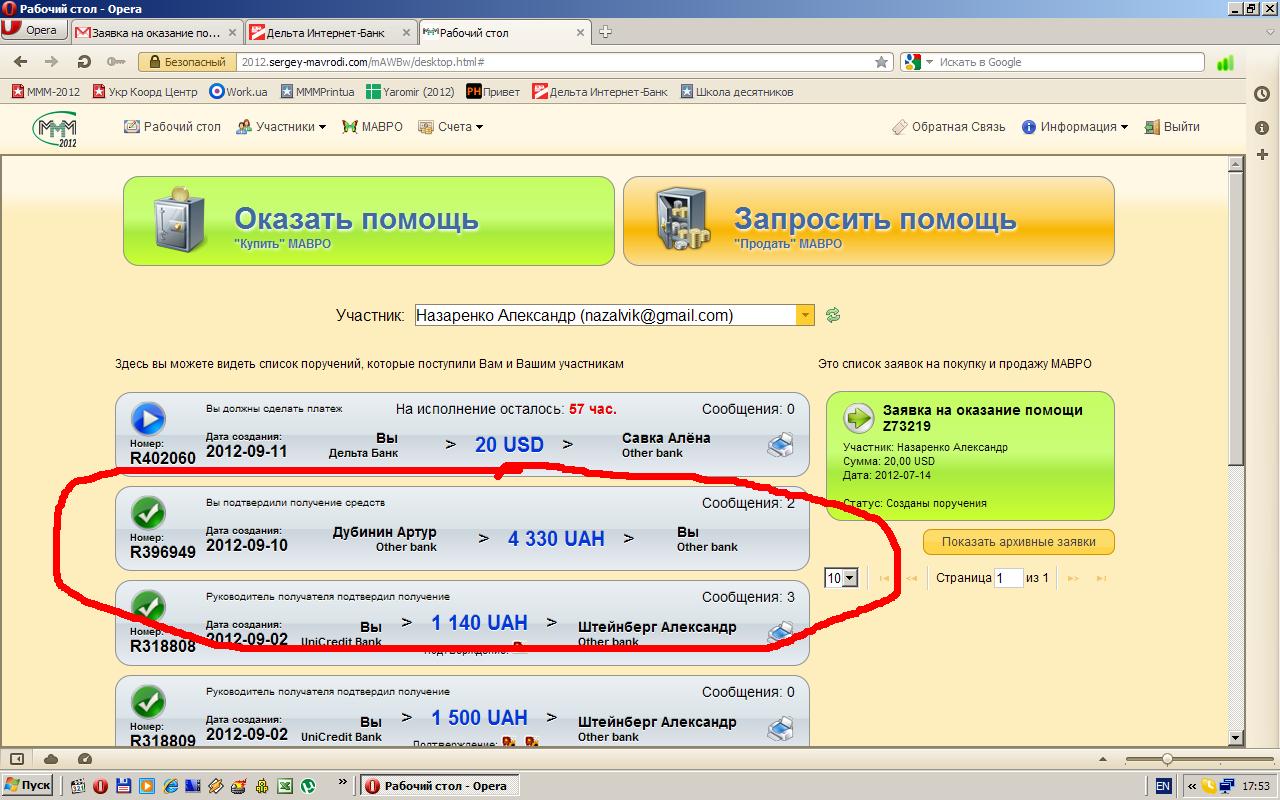Go back with the browser back arrow
1280x800 pixels.
[x=20, y=61]
